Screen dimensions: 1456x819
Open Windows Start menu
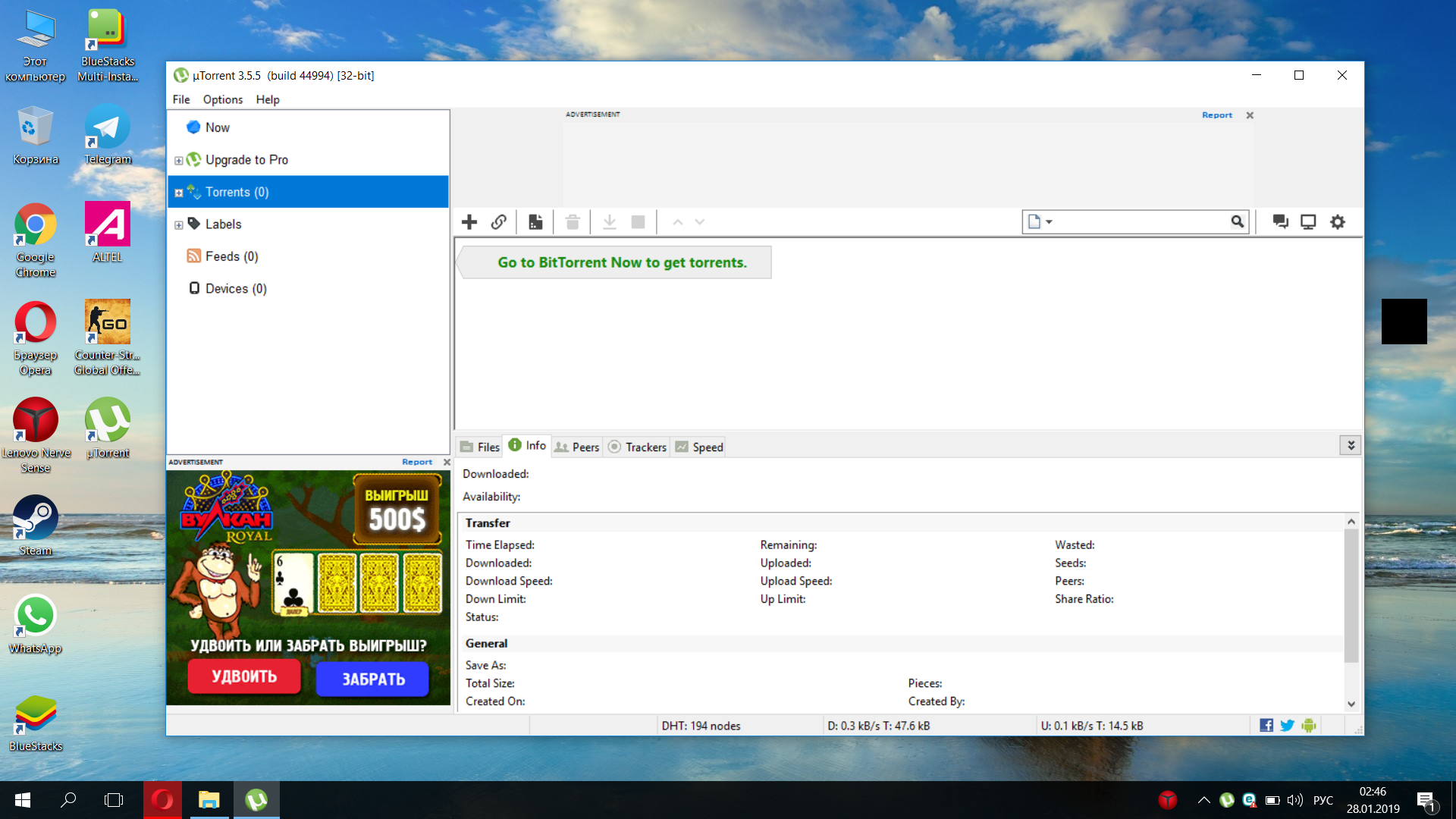(23, 800)
